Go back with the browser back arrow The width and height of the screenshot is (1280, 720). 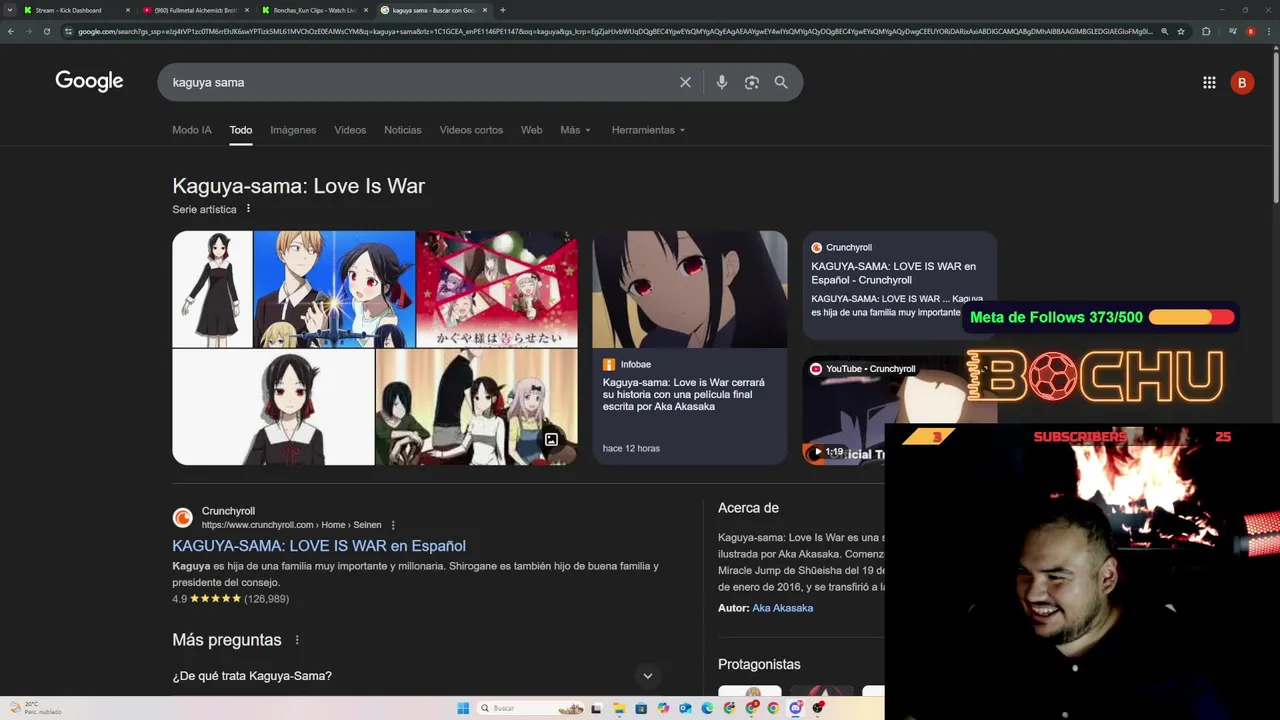11,31
